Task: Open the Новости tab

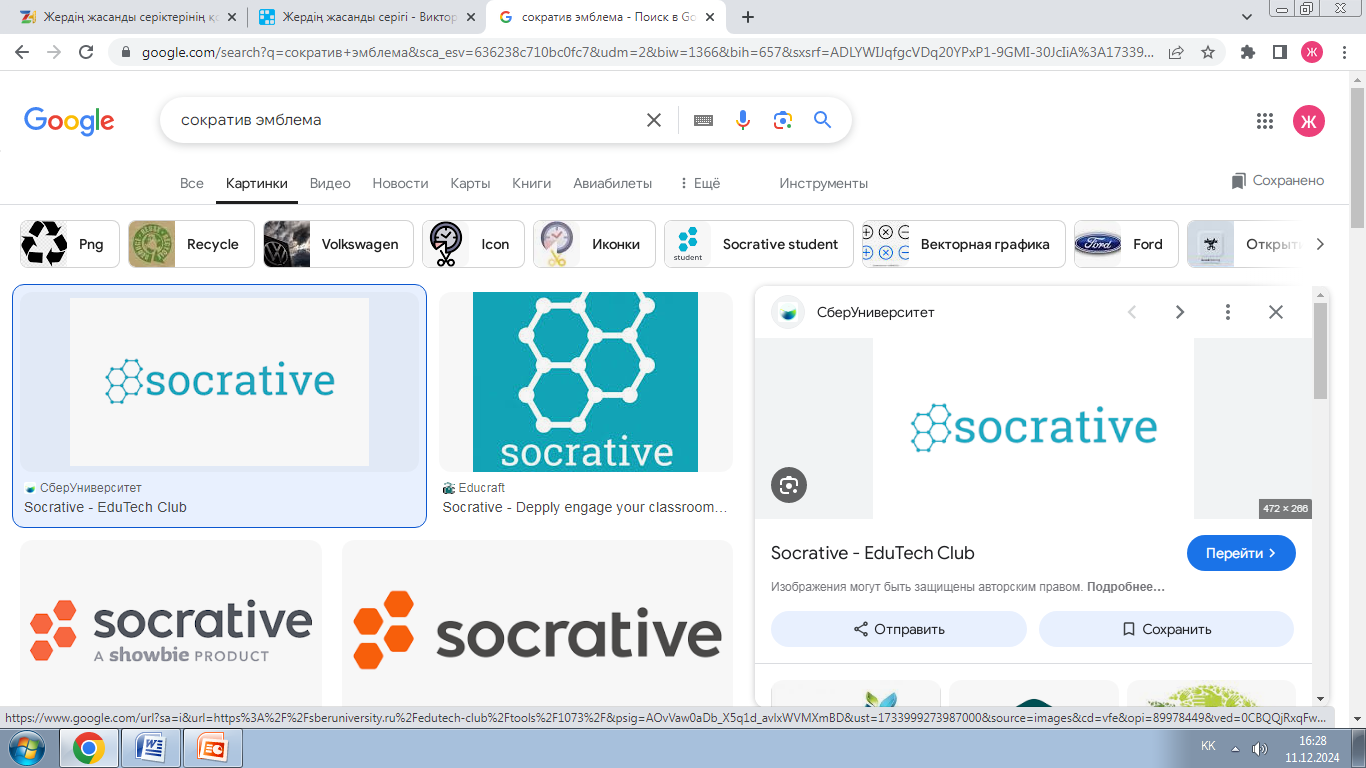Action: (400, 183)
